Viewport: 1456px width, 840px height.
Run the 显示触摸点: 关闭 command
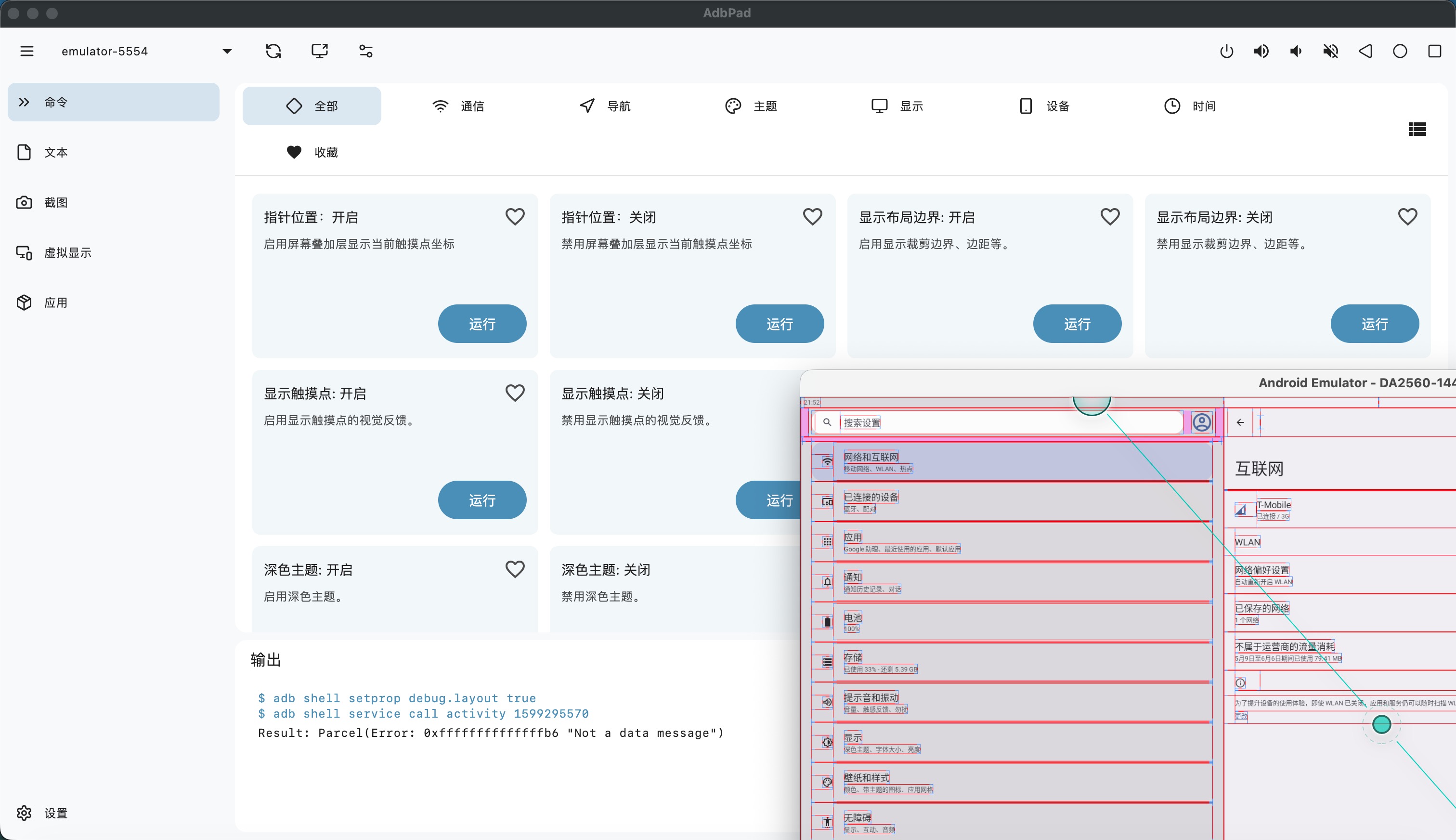point(768,499)
